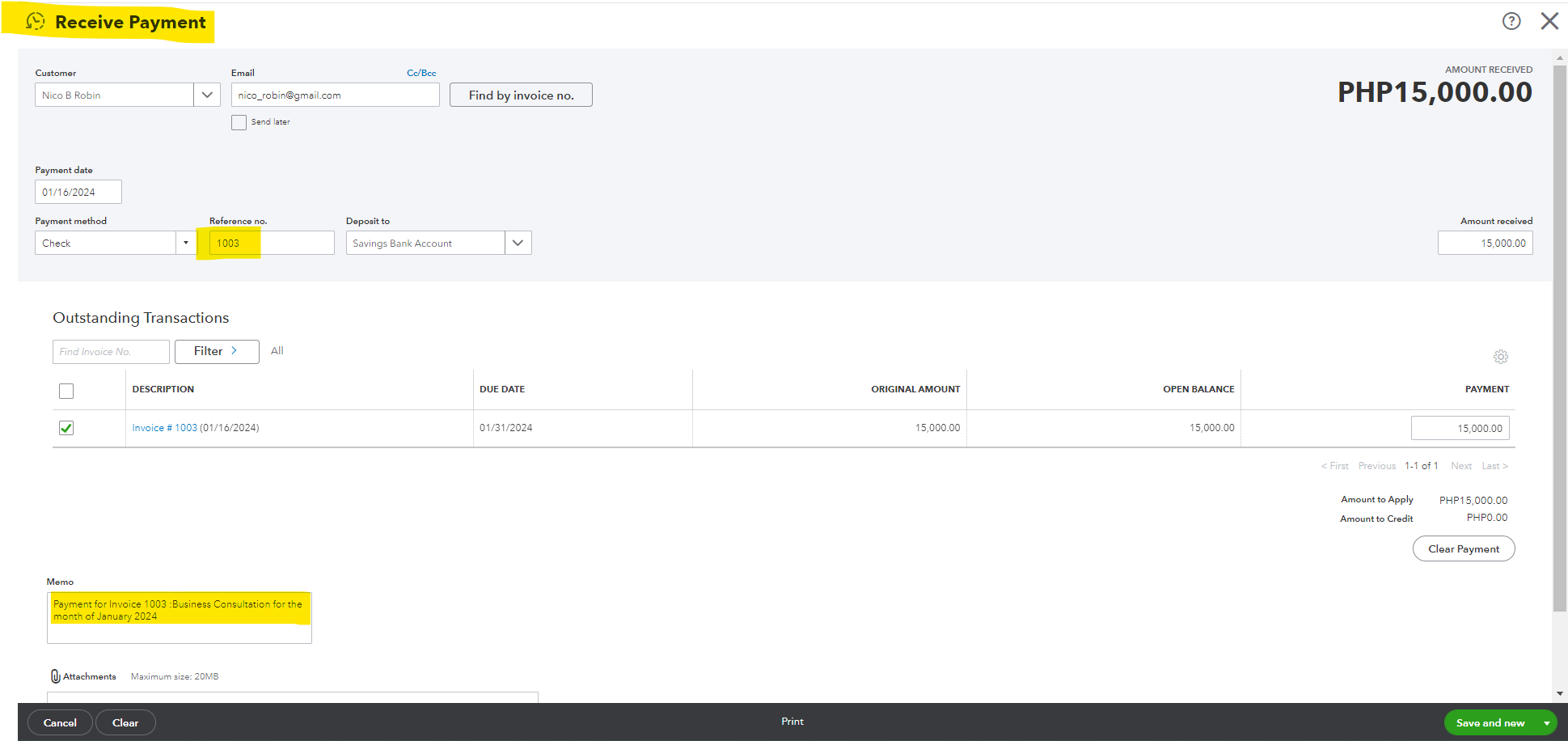Click the DESCRIPTION column header

pyautogui.click(x=163, y=389)
